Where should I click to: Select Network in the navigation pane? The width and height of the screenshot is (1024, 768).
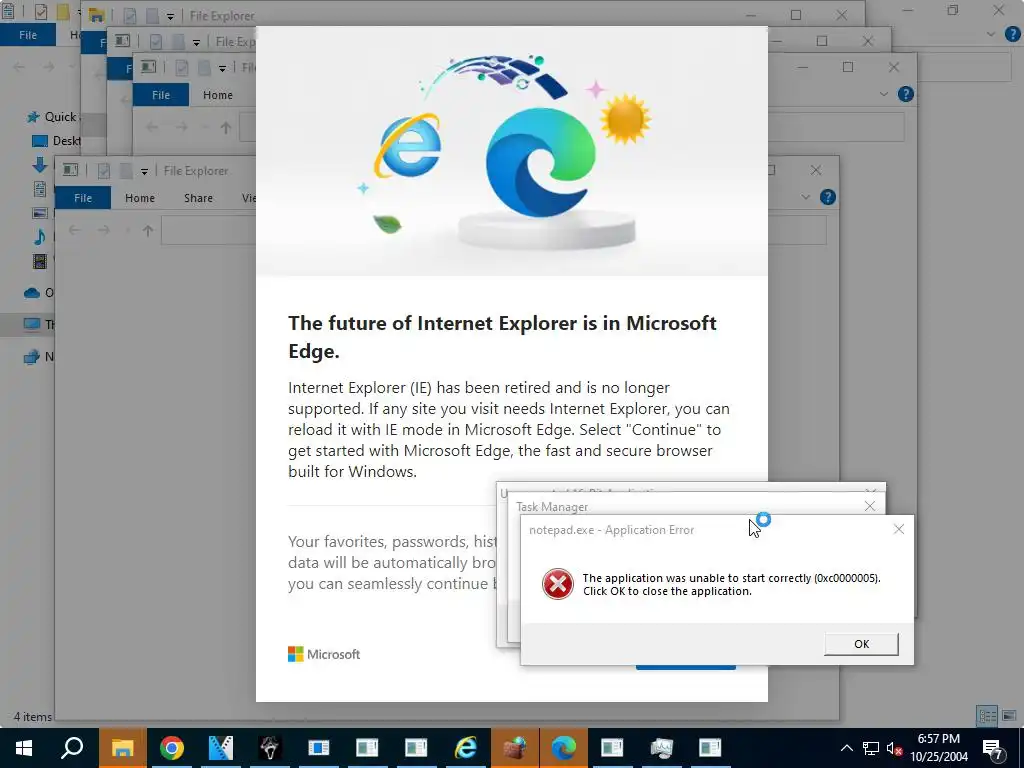[x=32, y=357]
